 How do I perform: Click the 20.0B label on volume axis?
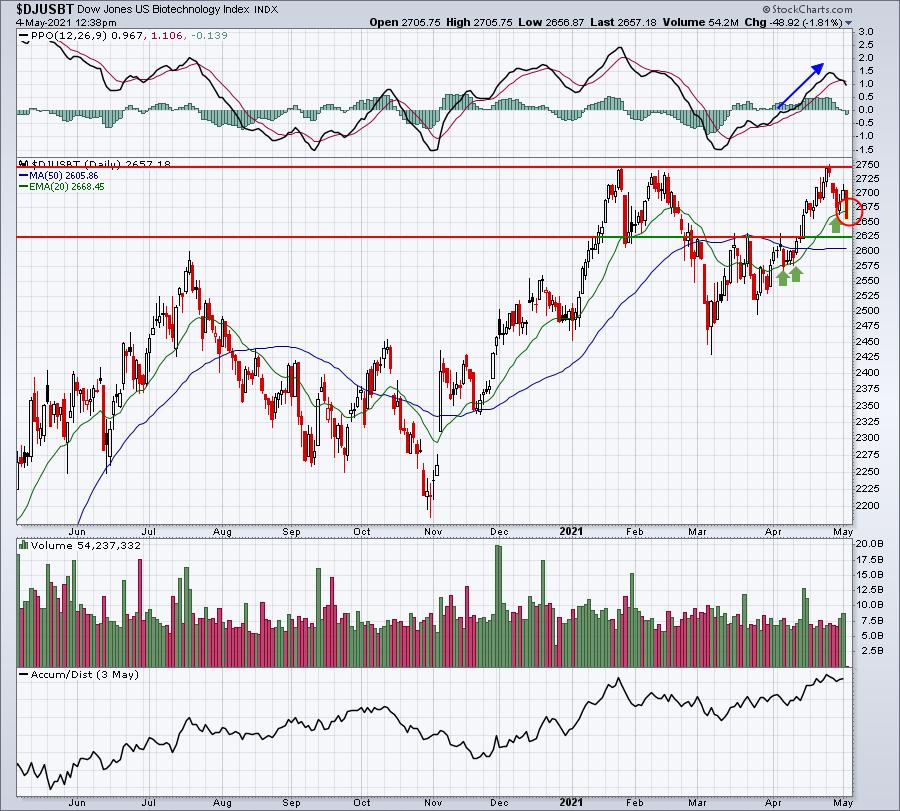tap(870, 543)
